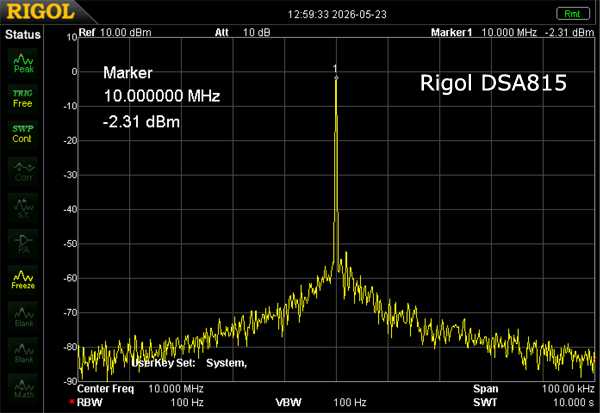Click the VBW 100 Hz value

click(350, 402)
